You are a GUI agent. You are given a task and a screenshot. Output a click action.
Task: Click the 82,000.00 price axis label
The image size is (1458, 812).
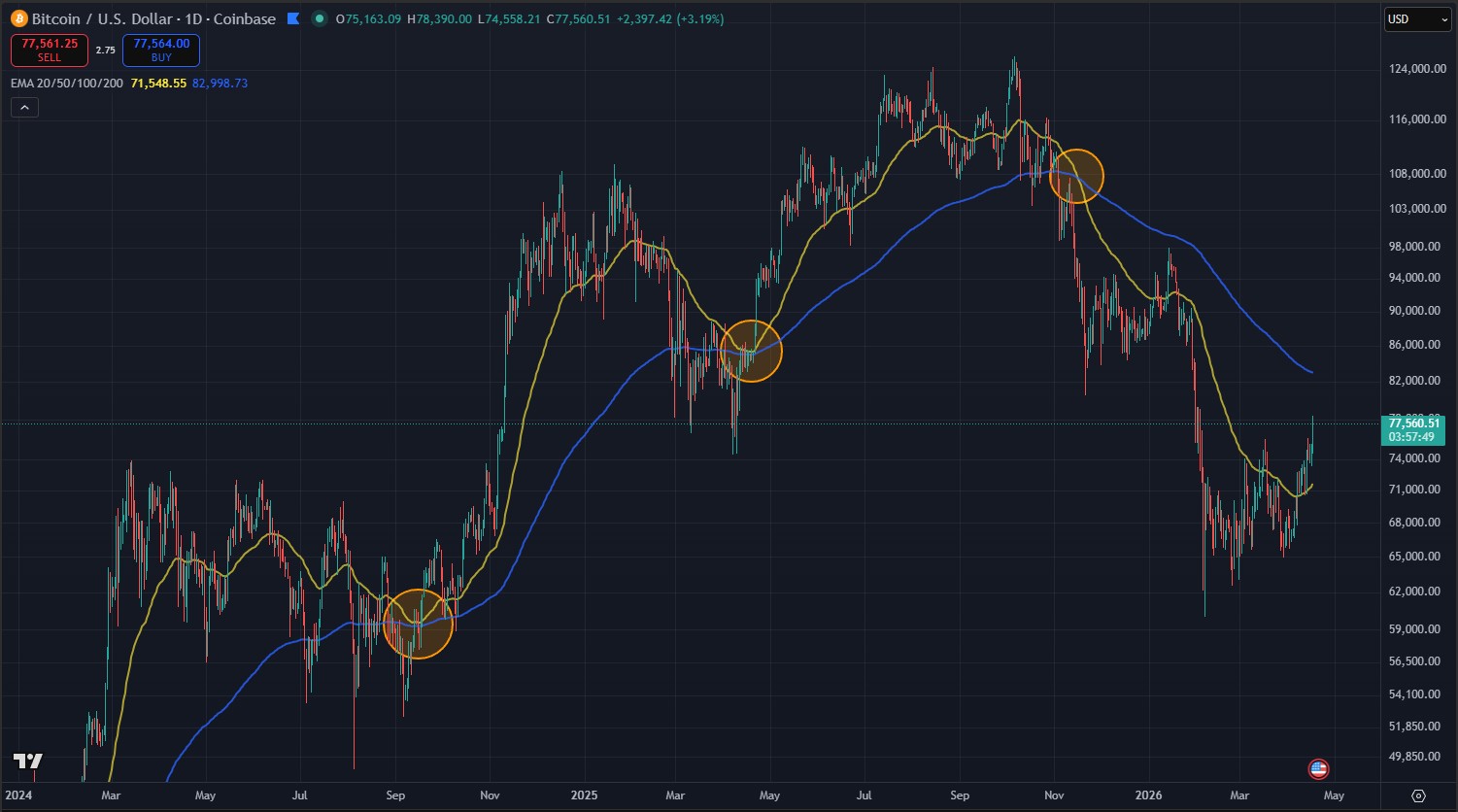coord(1416,380)
